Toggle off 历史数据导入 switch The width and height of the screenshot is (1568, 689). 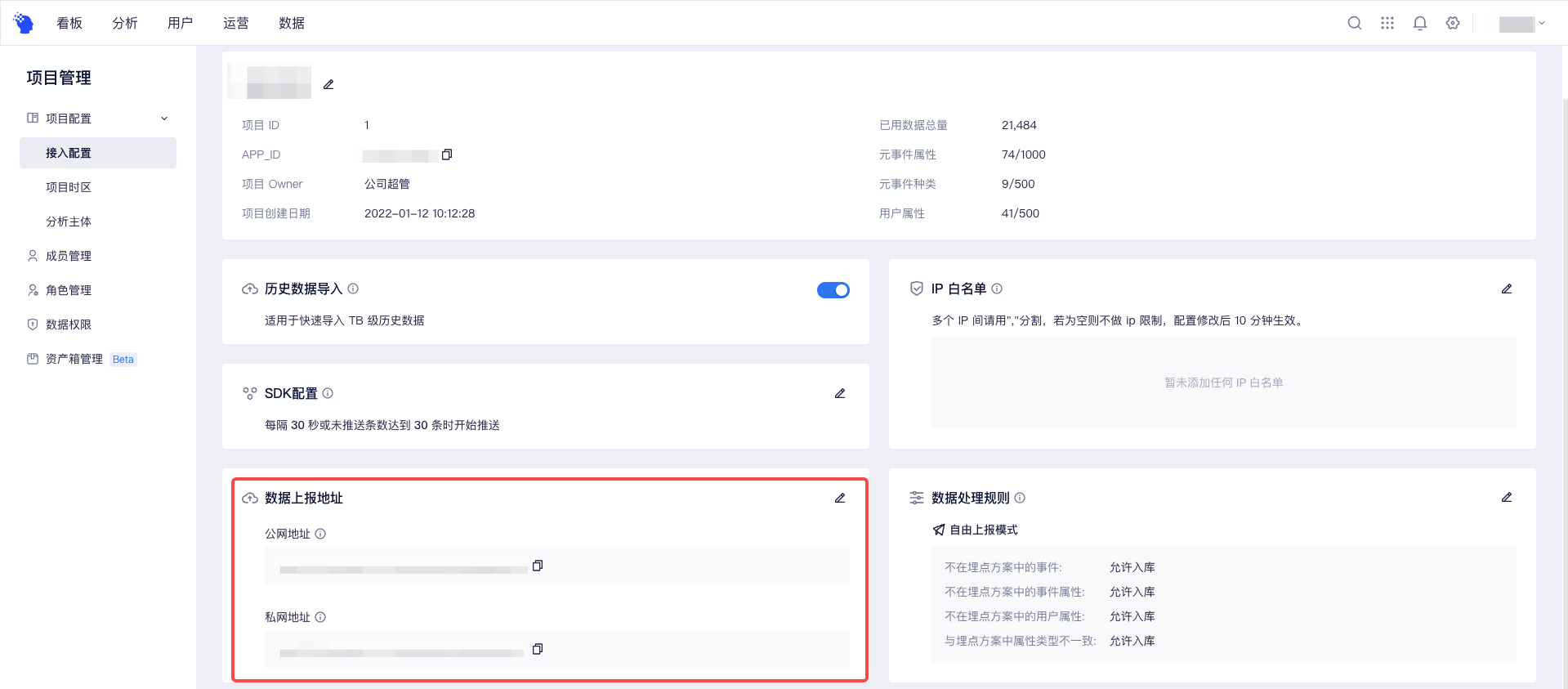833,290
